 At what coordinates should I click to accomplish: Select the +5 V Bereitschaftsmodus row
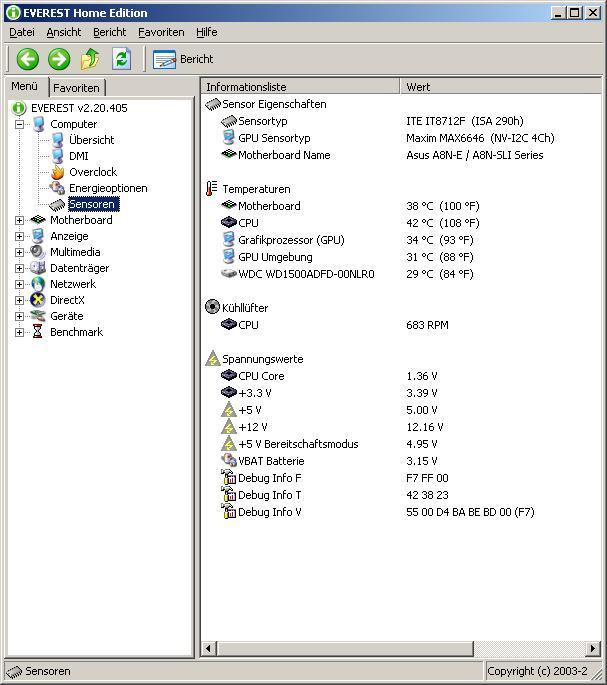401,444
